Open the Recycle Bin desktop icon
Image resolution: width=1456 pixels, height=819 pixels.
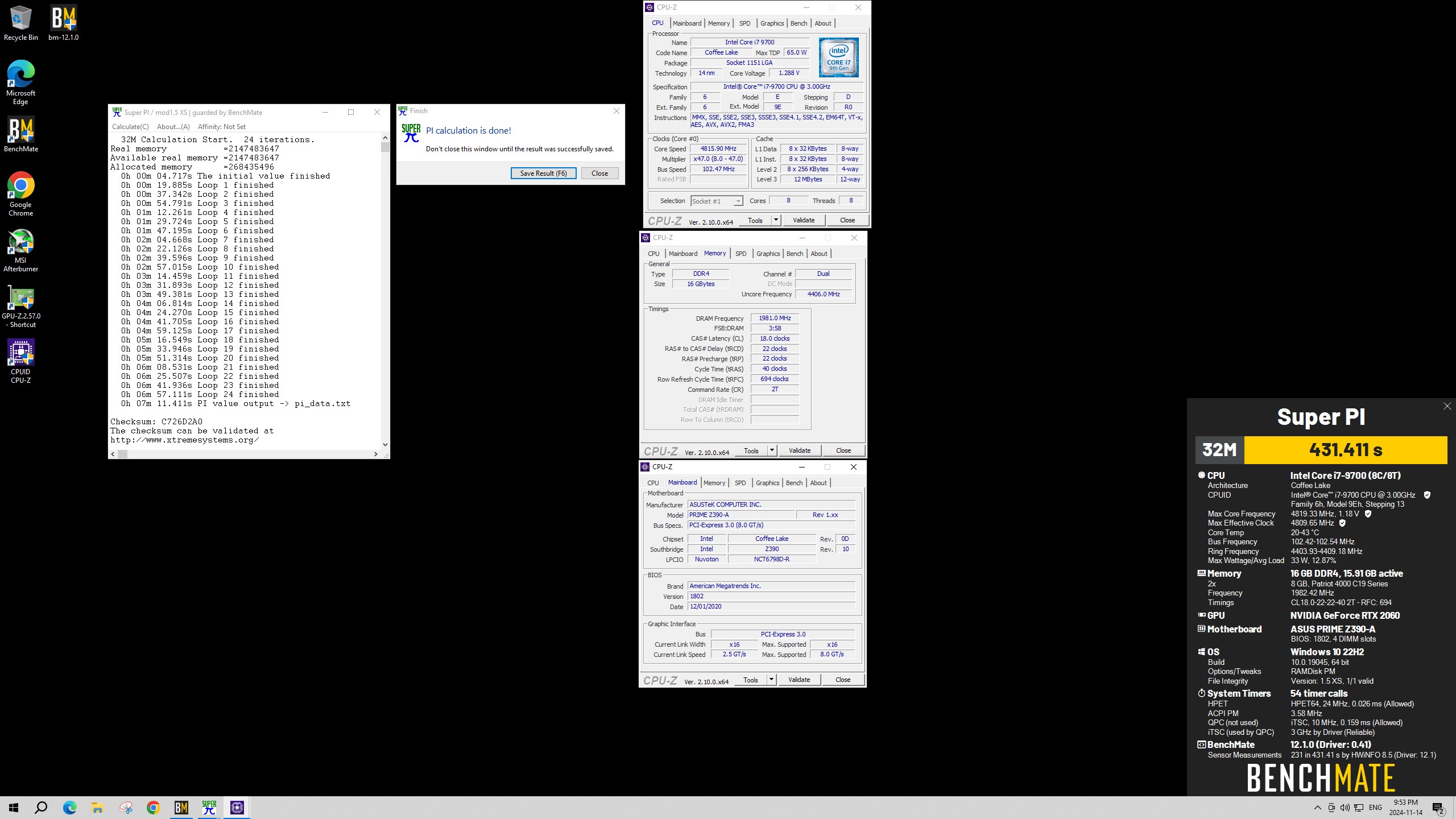click(20, 23)
